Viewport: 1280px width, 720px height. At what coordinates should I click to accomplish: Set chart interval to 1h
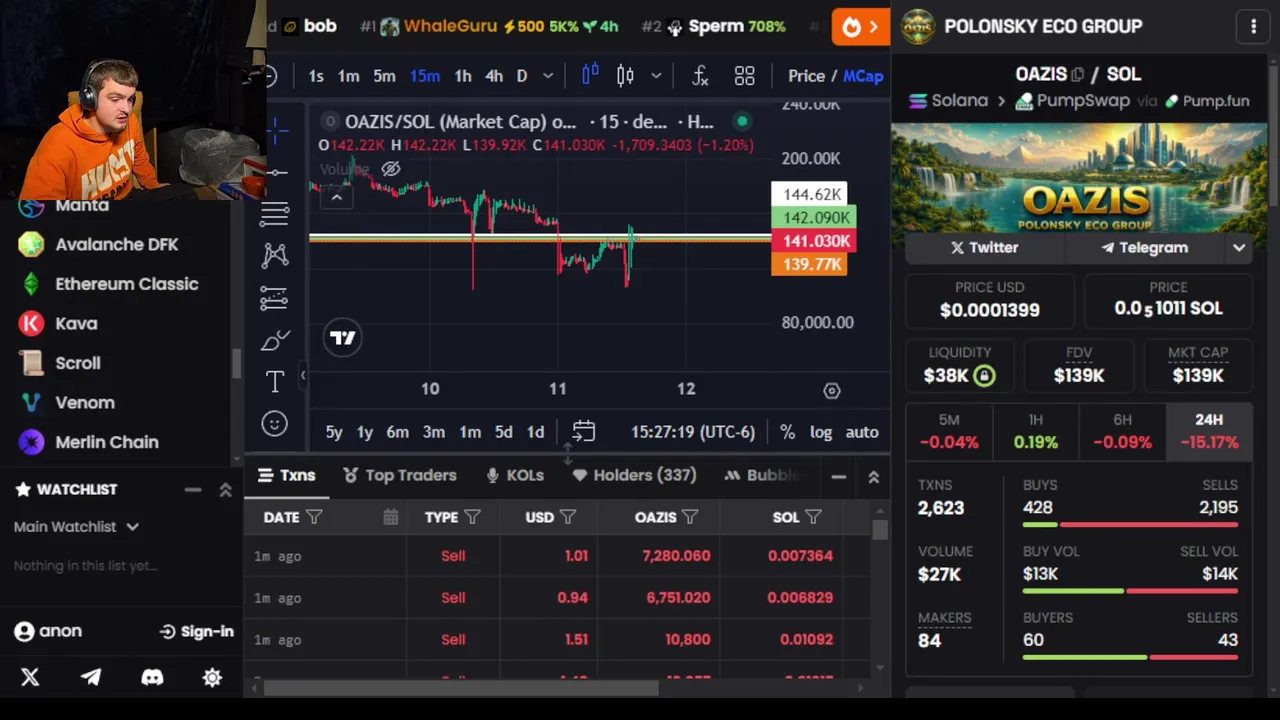463,76
